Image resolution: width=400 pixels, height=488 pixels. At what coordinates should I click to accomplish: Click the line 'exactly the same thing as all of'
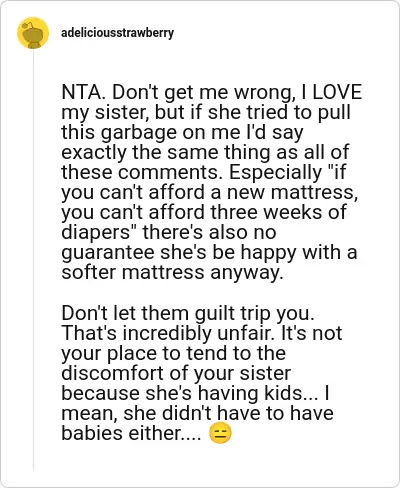point(205,152)
